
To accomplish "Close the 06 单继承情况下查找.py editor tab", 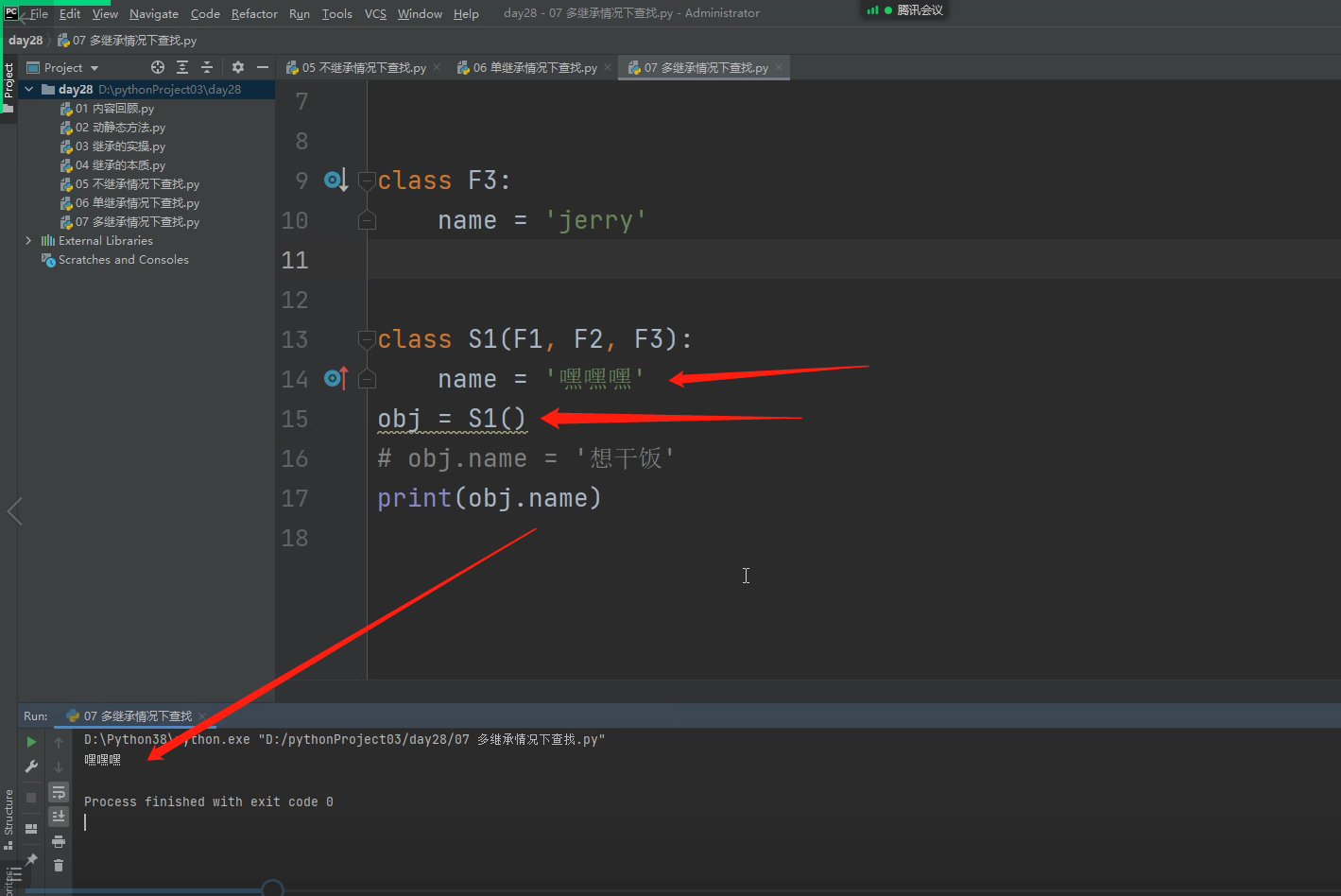I will pyautogui.click(x=608, y=67).
